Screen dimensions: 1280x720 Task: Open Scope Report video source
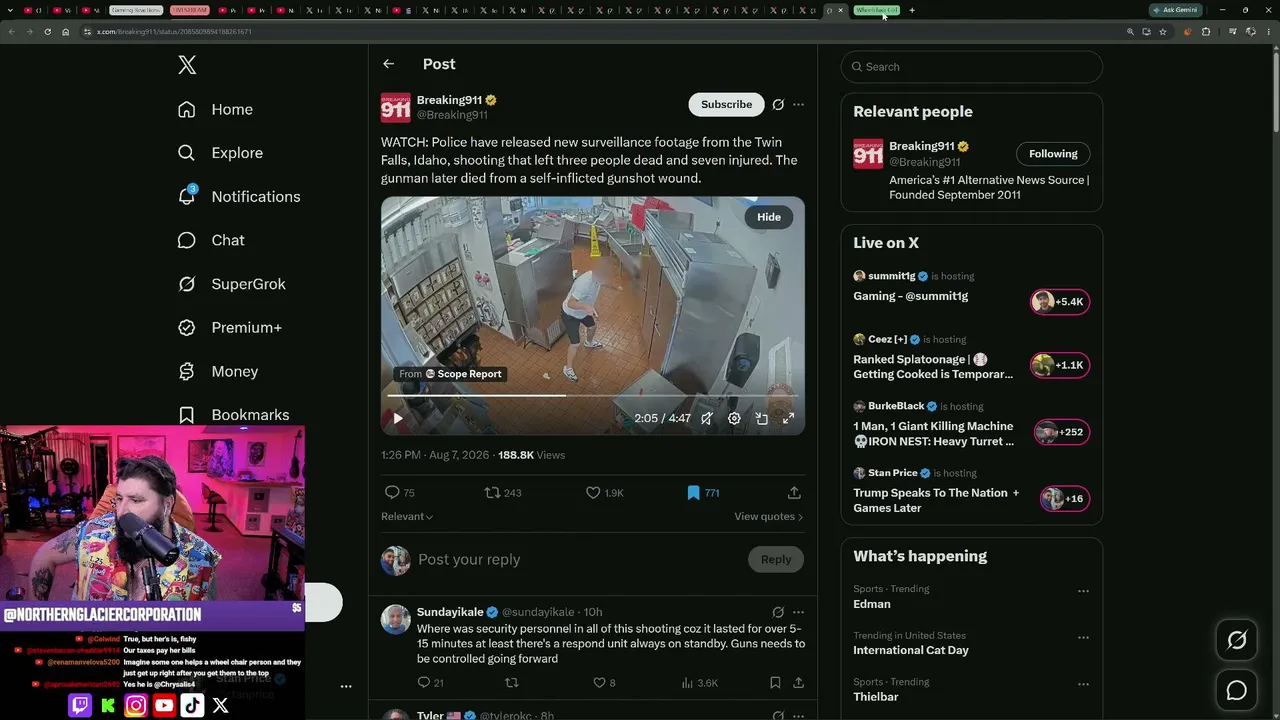(x=450, y=374)
